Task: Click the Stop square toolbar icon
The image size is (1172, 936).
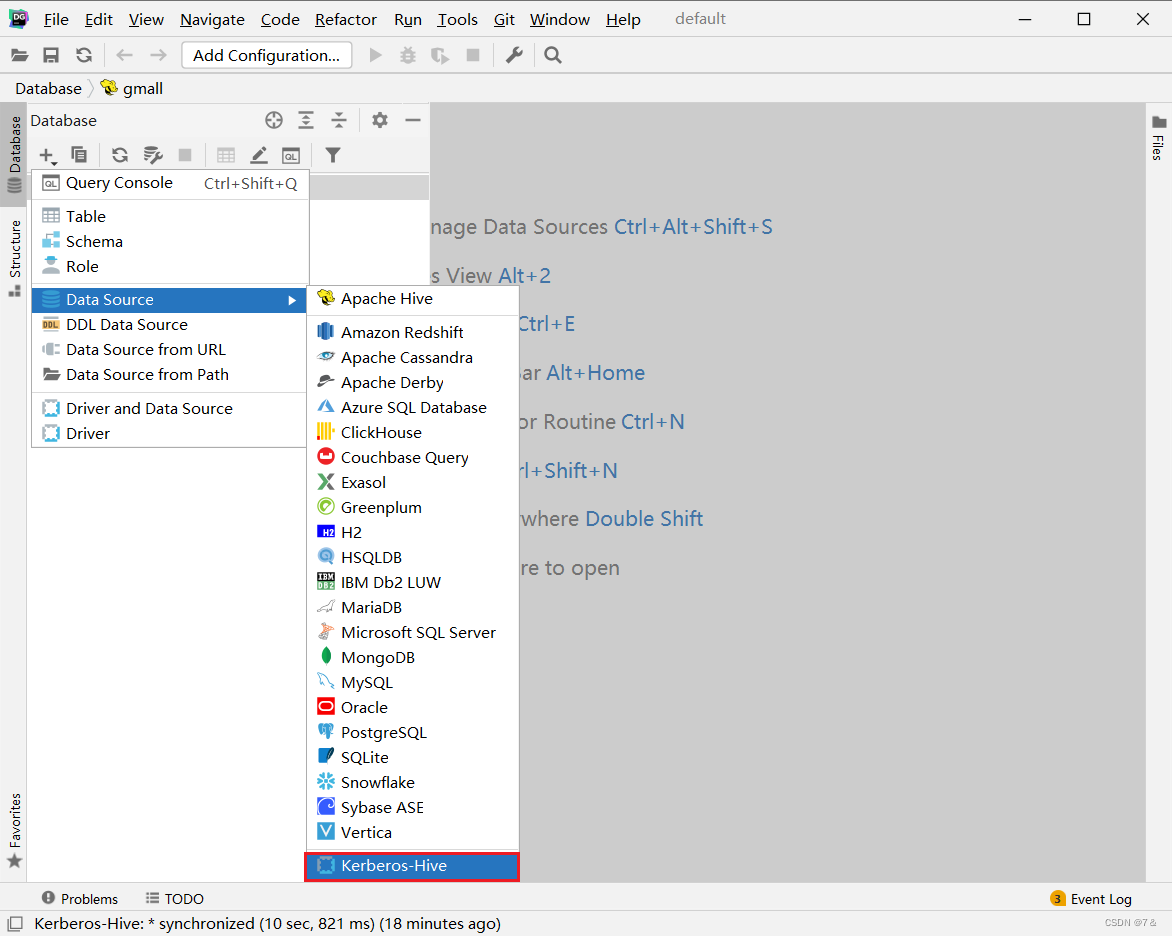Action: coord(472,55)
